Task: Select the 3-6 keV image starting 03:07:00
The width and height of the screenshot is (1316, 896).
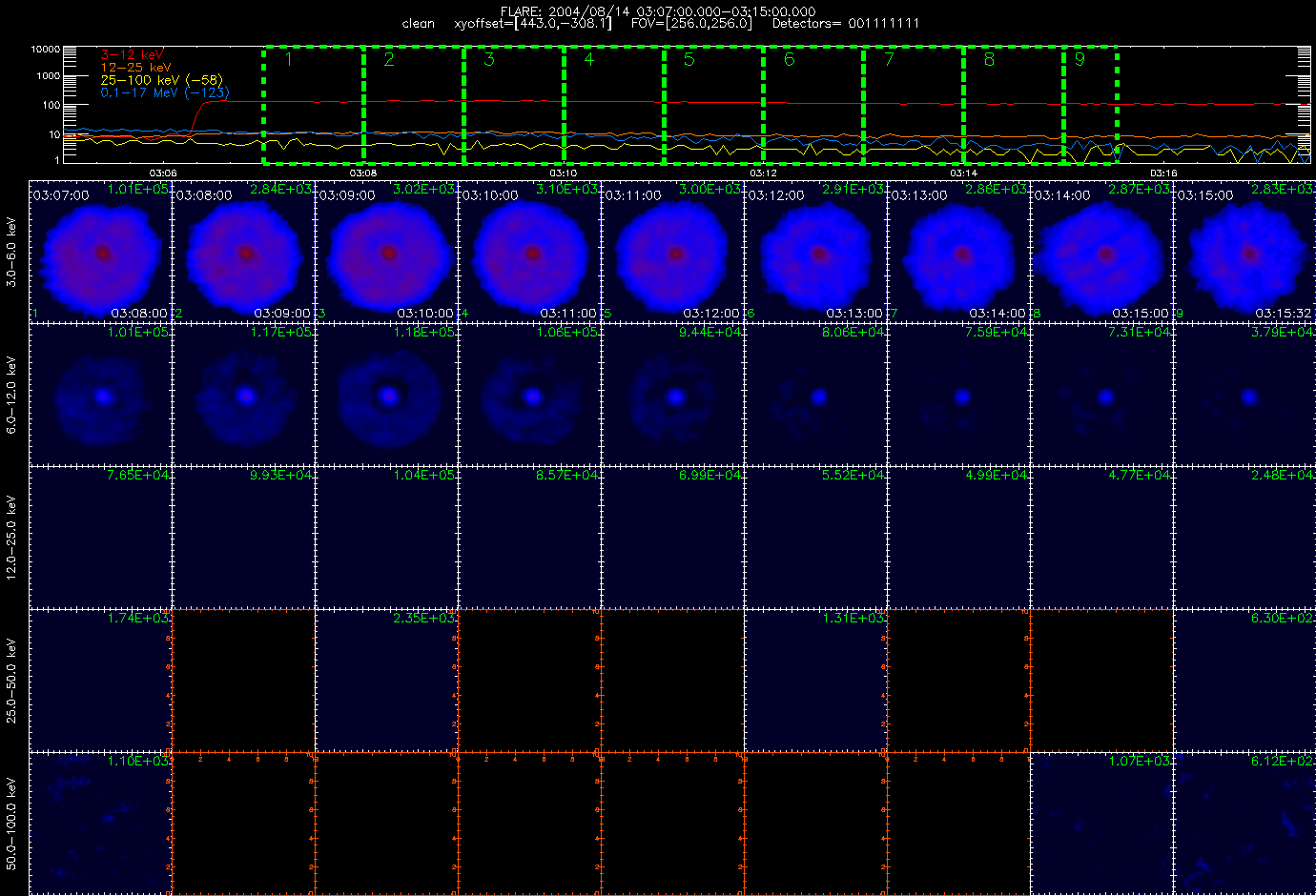Action: point(100,252)
